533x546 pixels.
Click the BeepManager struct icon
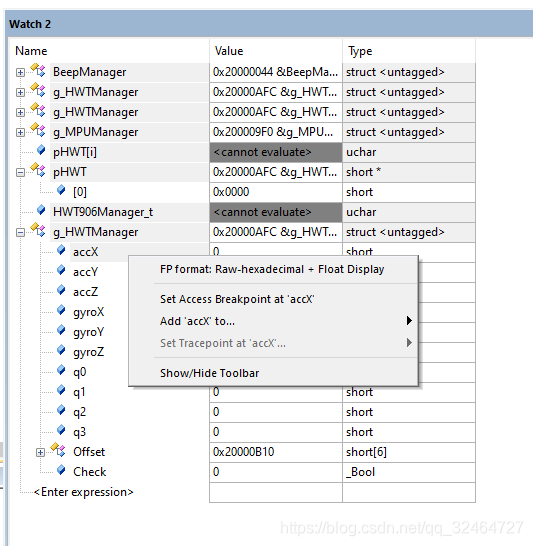(38, 70)
